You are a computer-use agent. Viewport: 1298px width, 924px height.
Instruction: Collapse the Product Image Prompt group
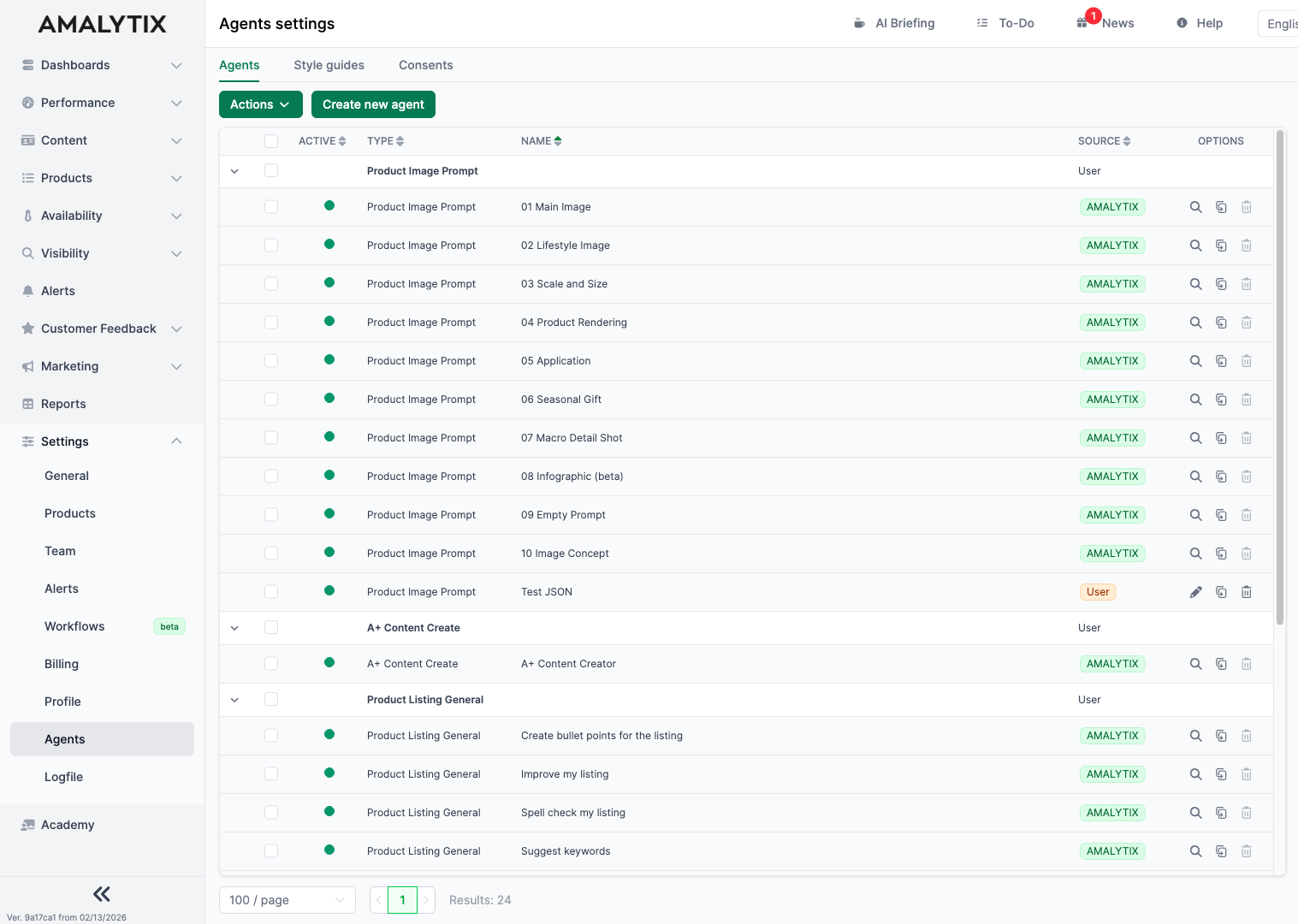point(234,170)
